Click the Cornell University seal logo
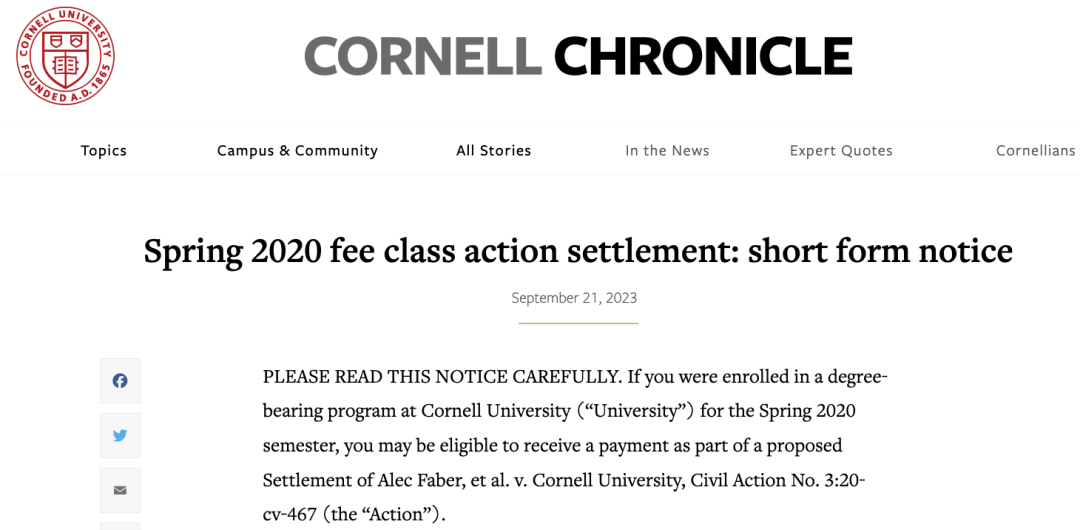 (65, 57)
